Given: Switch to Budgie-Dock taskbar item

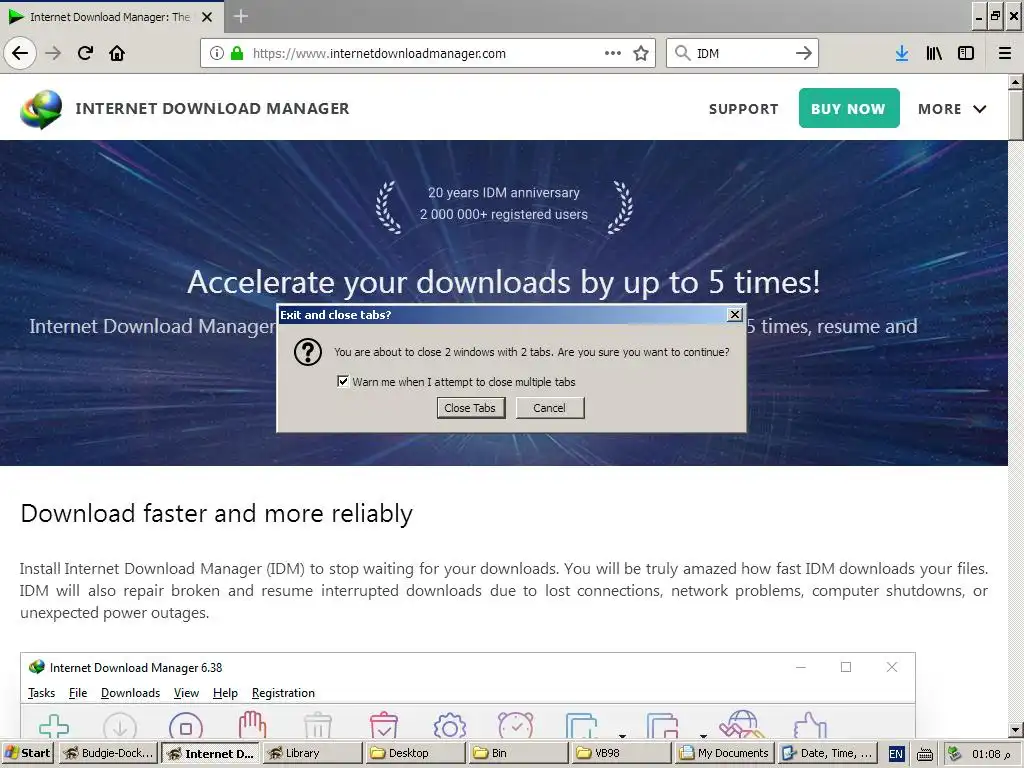Looking at the screenshot, I should pos(109,753).
